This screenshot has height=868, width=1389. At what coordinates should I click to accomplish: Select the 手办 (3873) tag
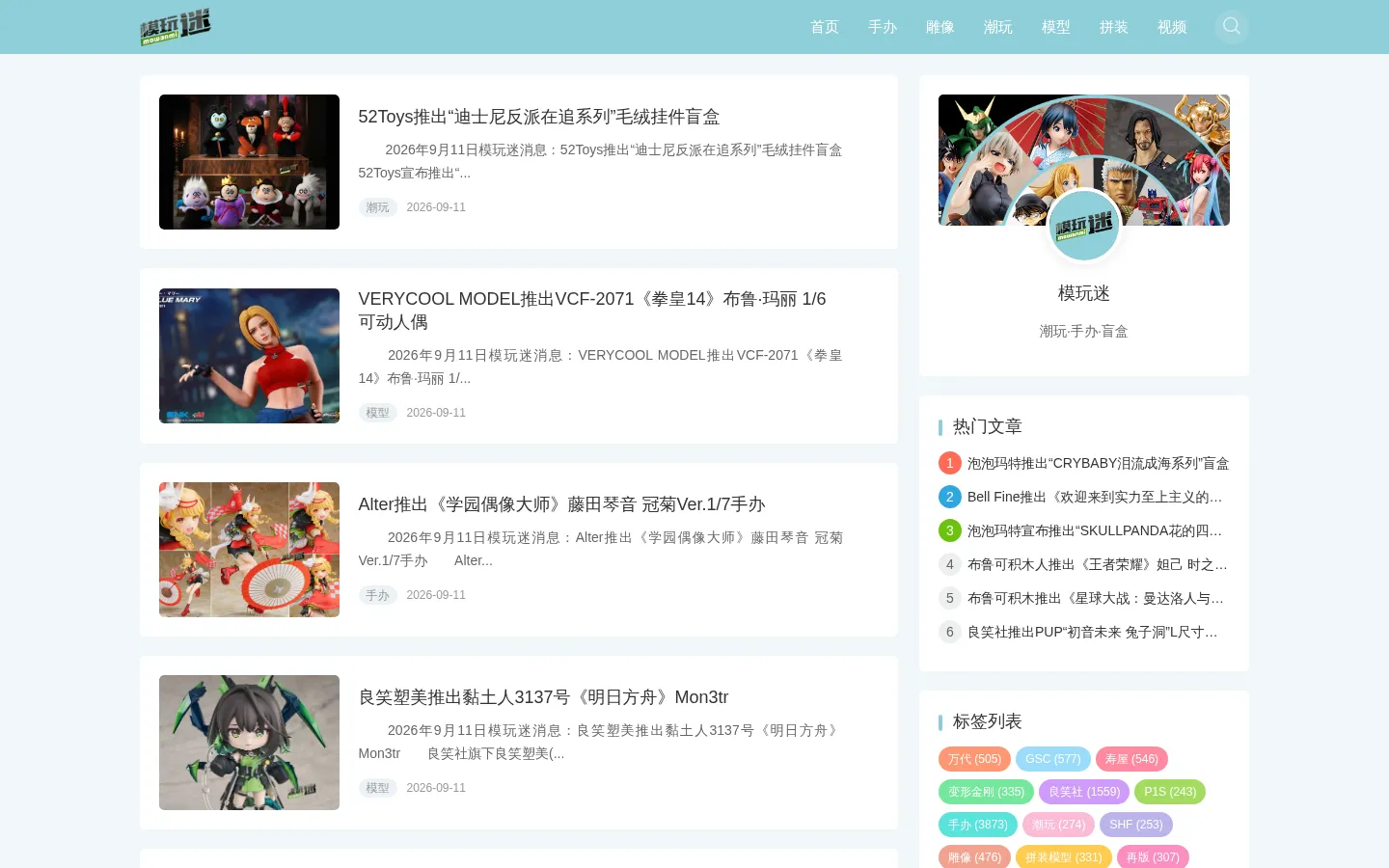tap(978, 825)
